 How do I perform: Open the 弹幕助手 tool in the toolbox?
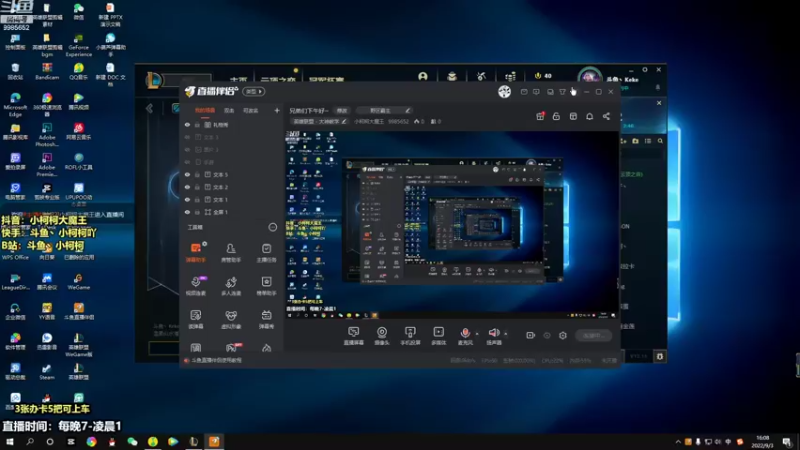196,252
